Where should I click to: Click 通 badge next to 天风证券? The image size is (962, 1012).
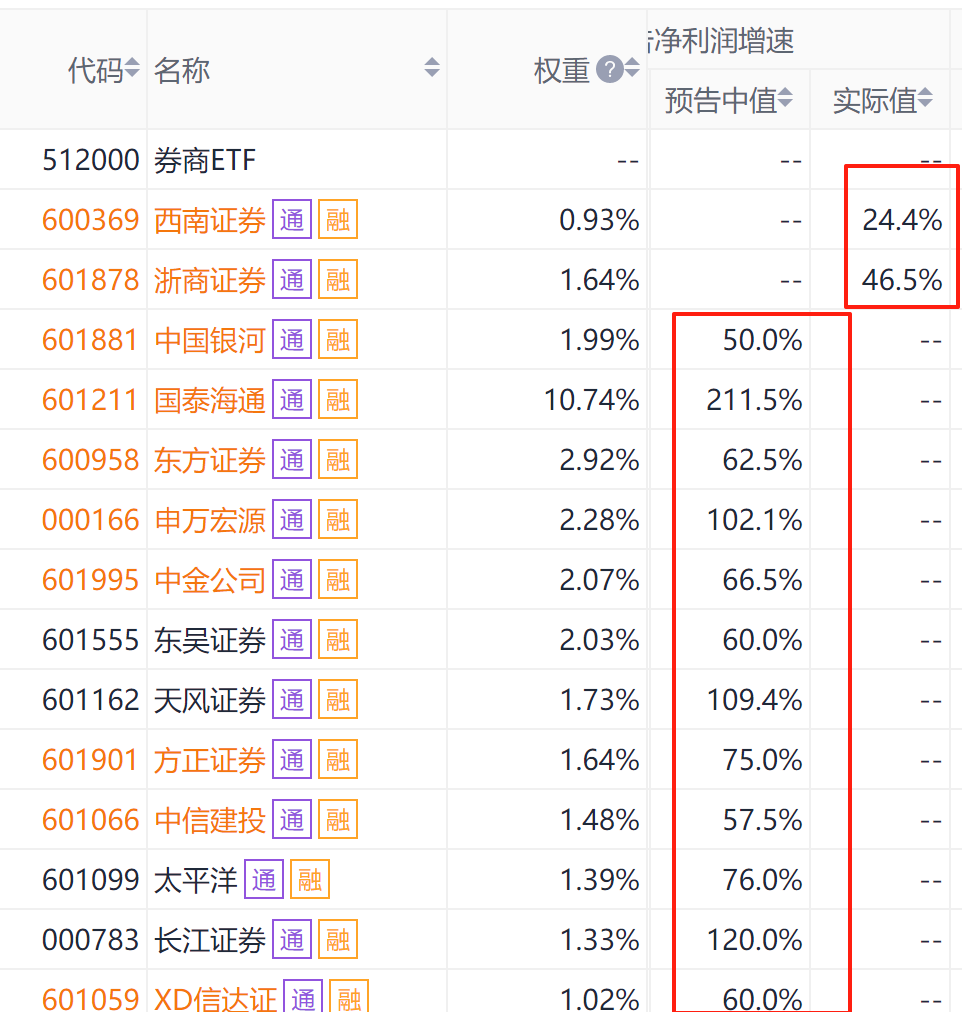tap(292, 700)
